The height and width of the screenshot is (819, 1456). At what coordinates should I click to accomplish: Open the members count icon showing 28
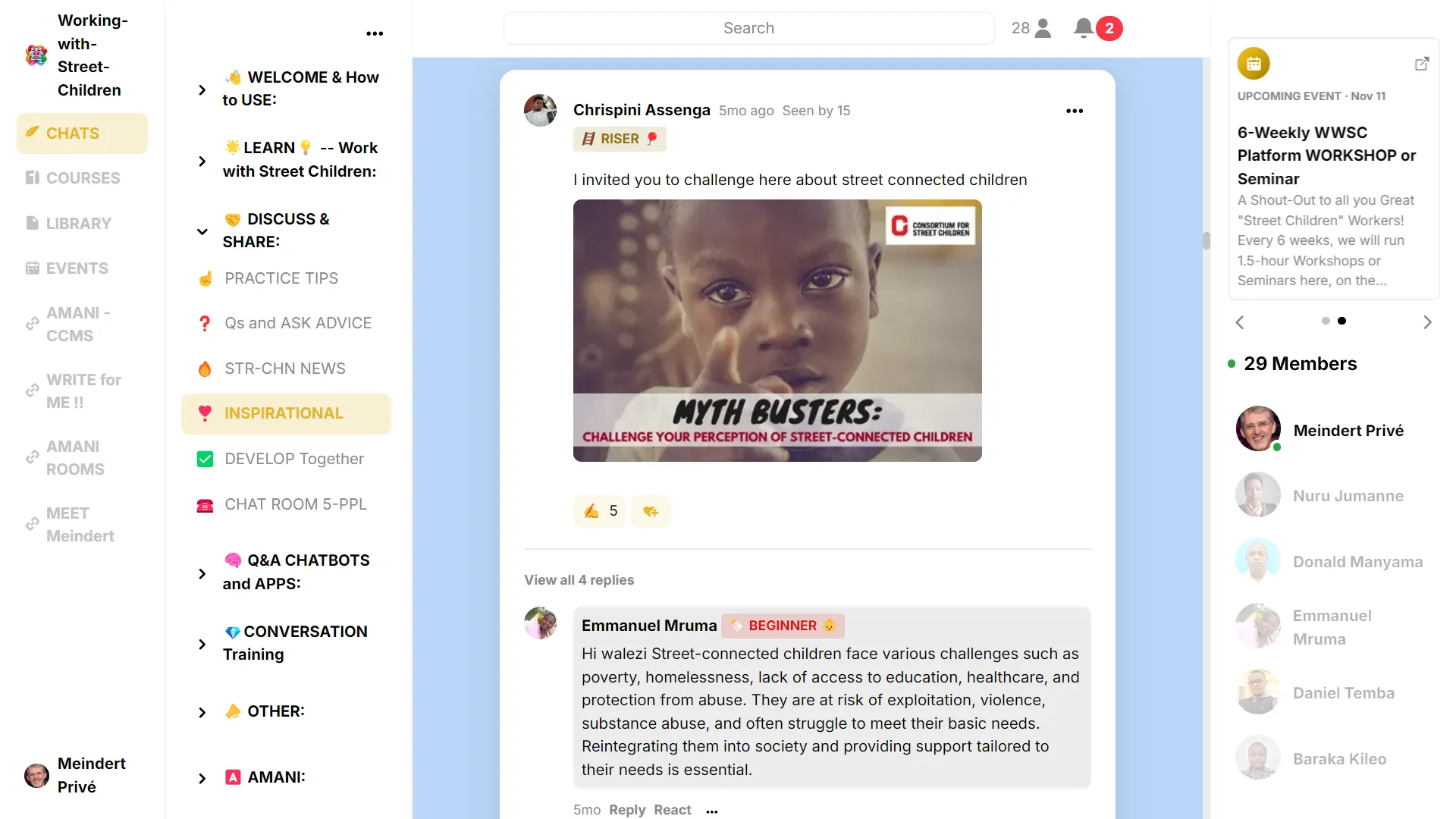click(x=1031, y=28)
